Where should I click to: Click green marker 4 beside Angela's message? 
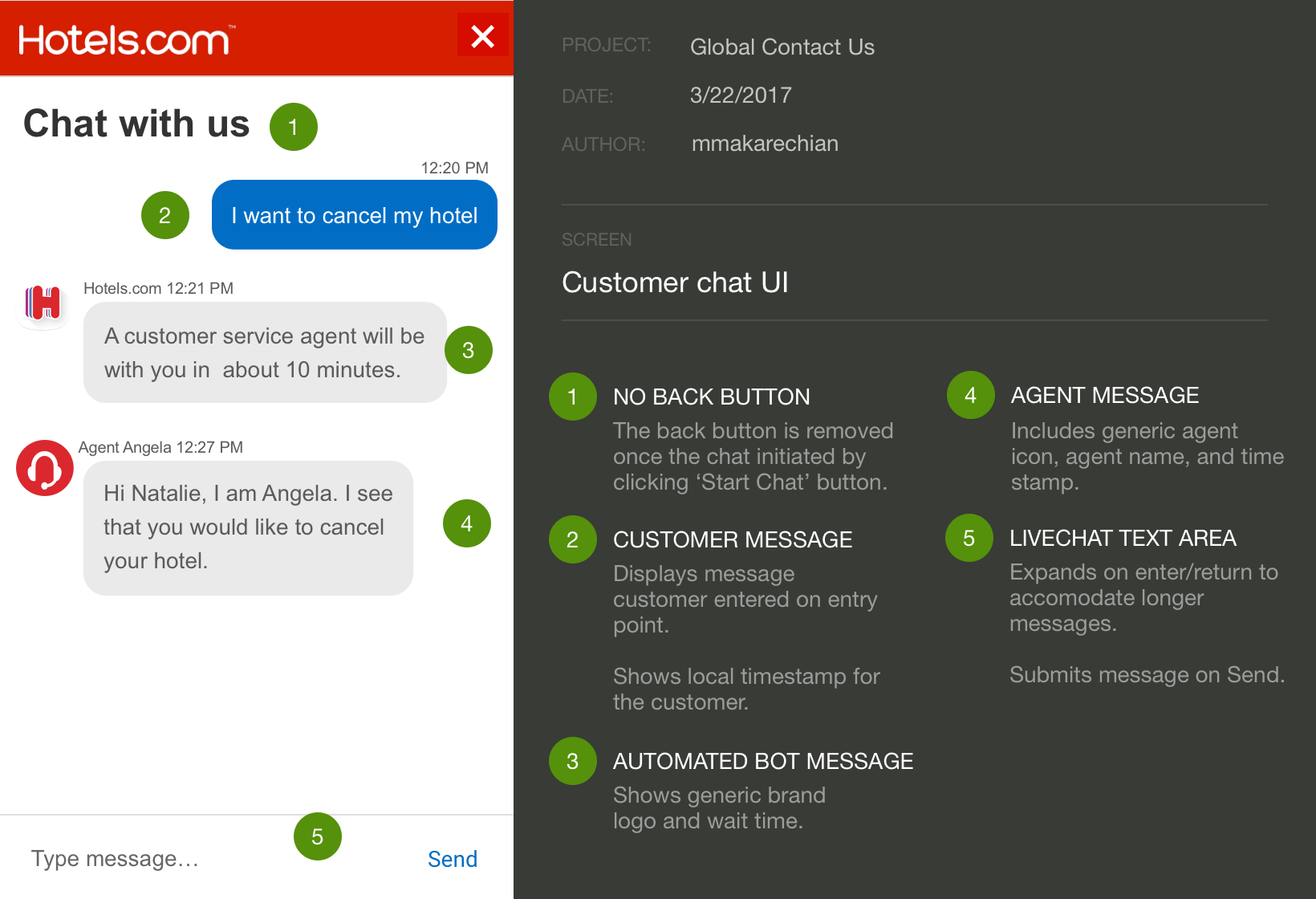click(466, 523)
